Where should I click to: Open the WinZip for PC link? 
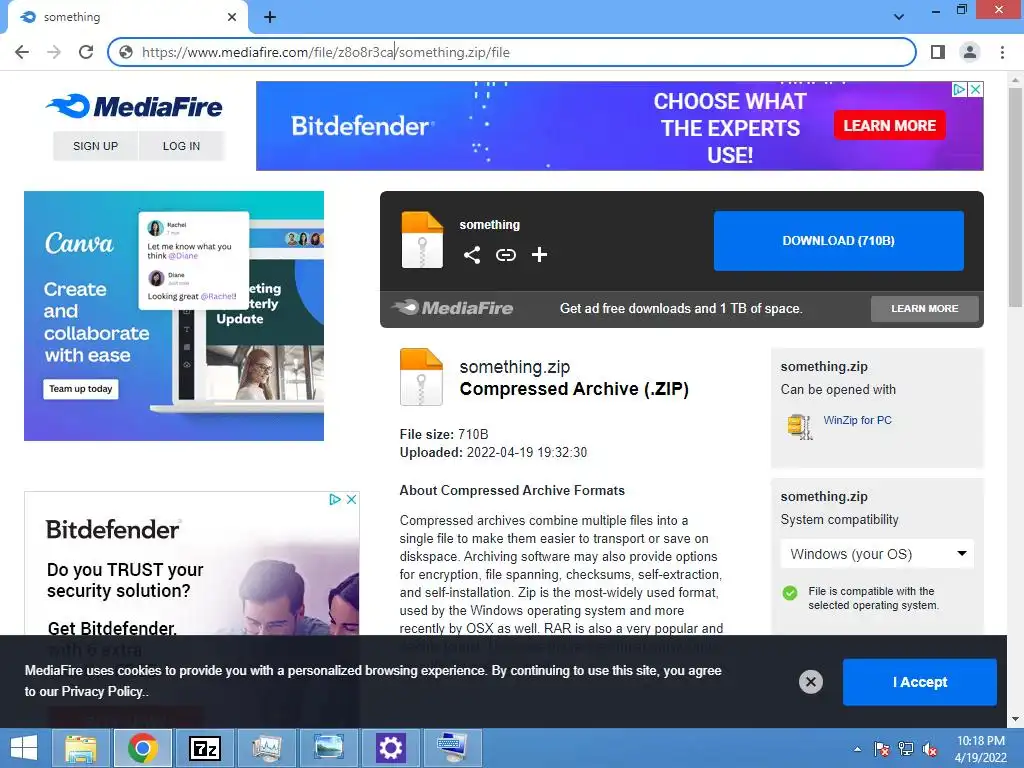(857, 420)
